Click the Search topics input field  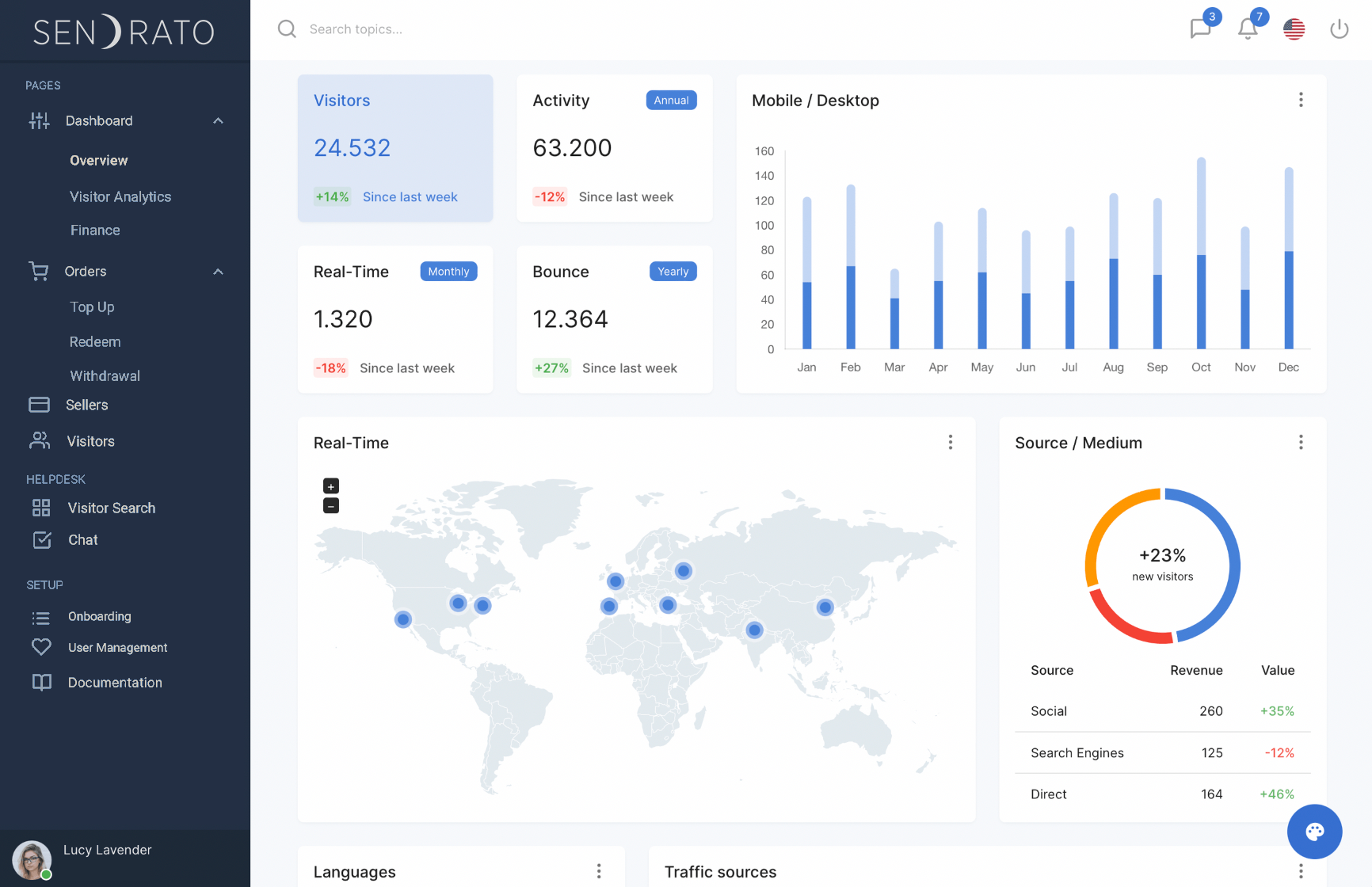(x=475, y=29)
